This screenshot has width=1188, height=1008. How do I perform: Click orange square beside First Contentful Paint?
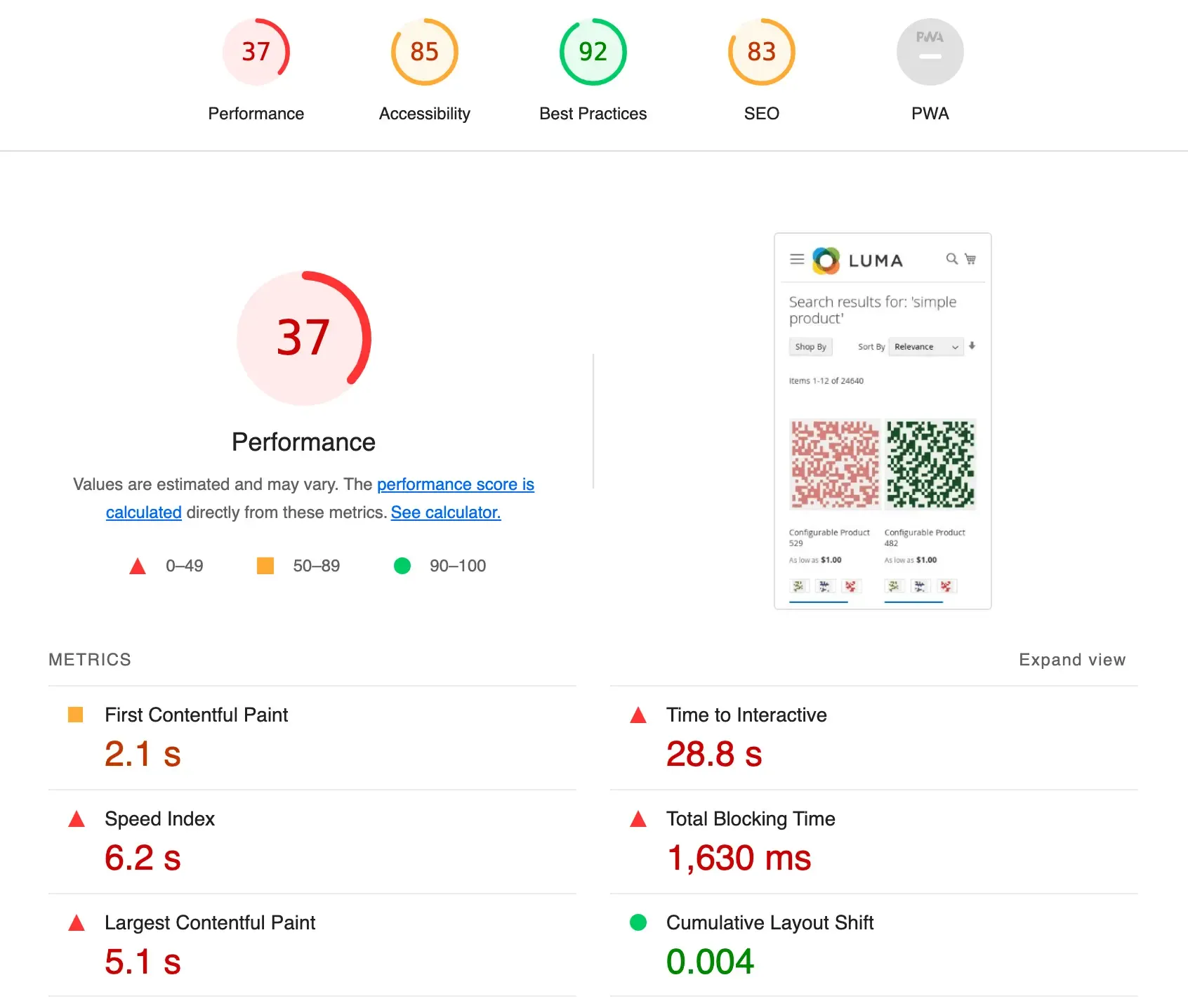[76, 715]
